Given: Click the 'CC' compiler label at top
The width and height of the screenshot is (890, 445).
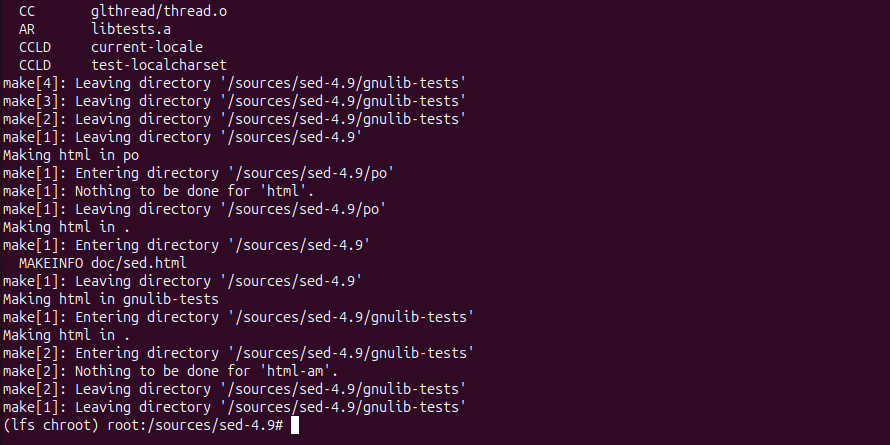Looking at the screenshot, I should (x=27, y=11).
